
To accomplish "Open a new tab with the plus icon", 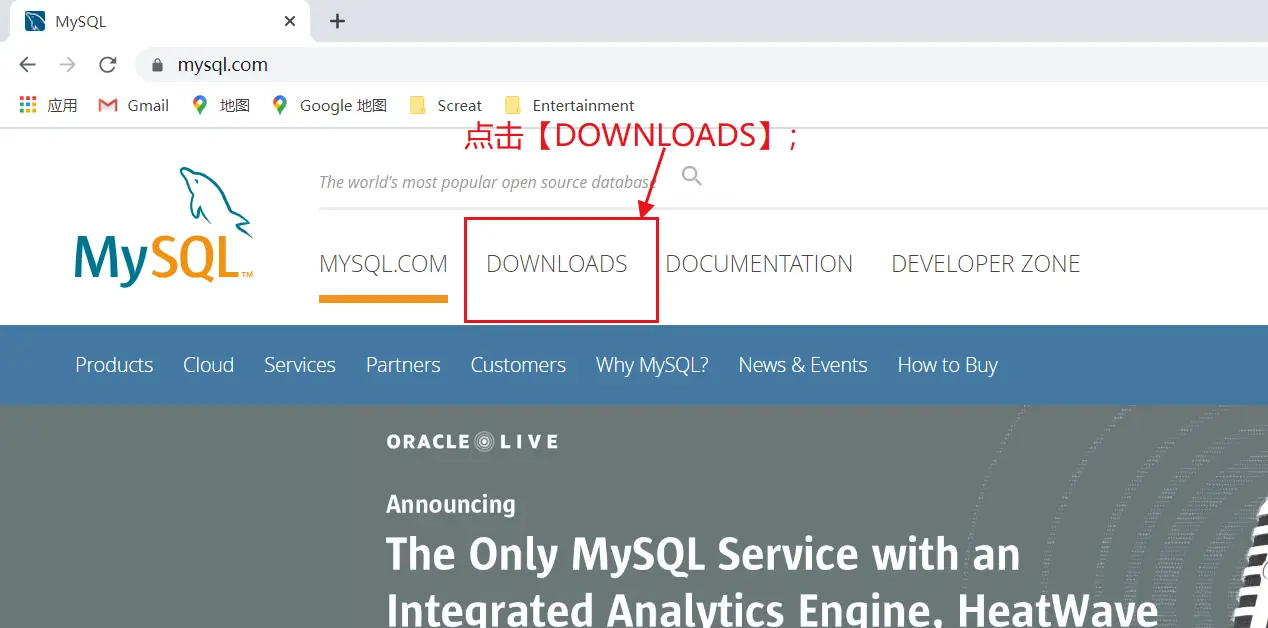I will (x=337, y=21).
